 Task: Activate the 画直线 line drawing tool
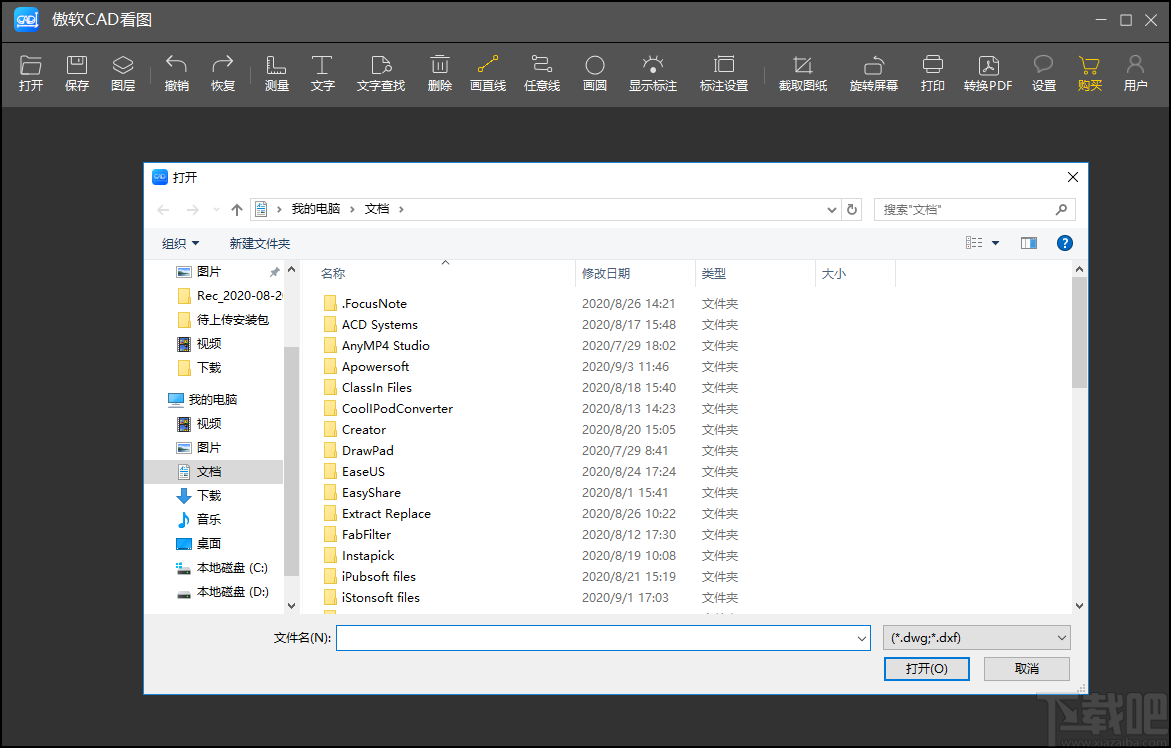coord(487,72)
